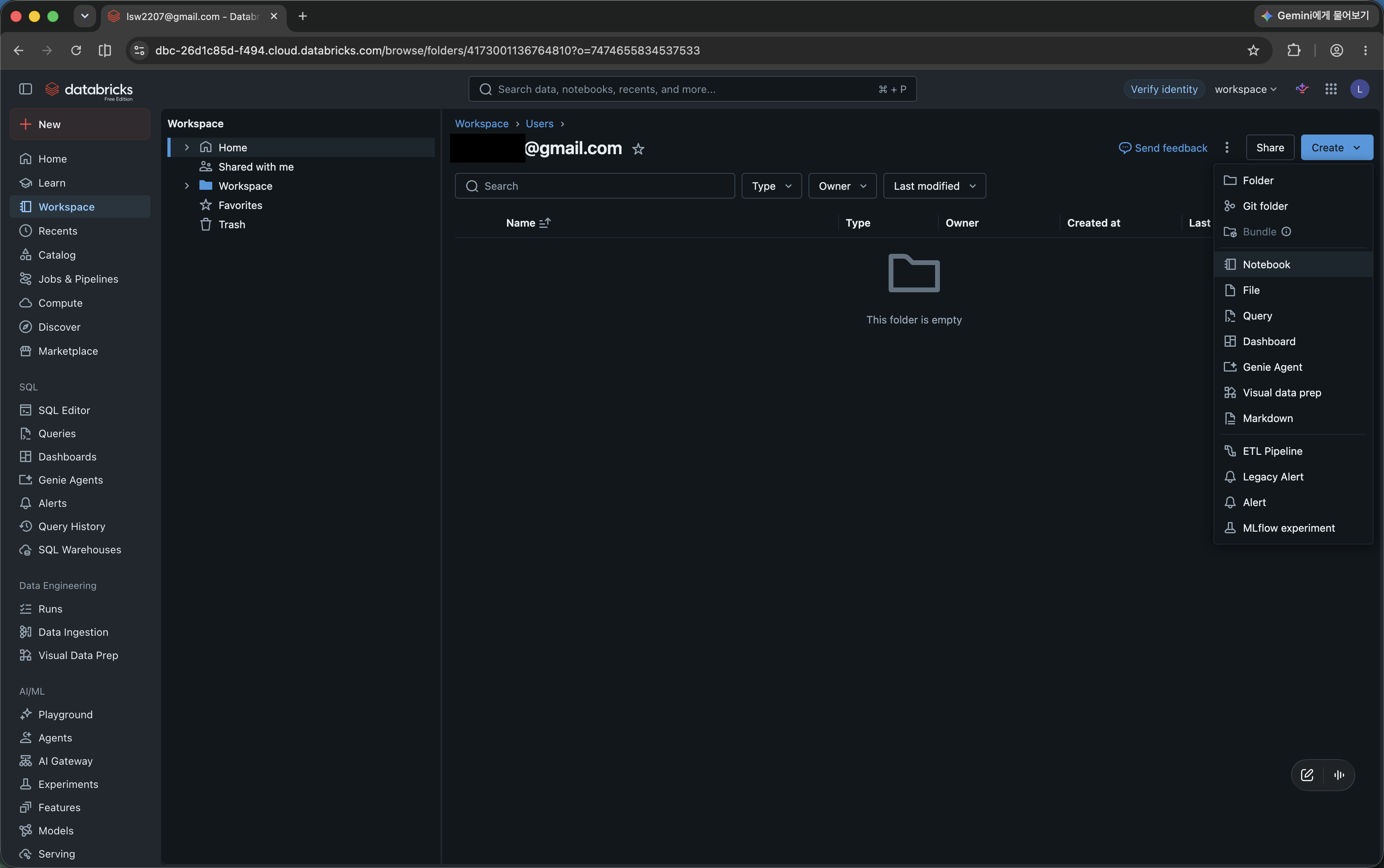The height and width of the screenshot is (868, 1384).
Task: Open the Type filter dropdown
Action: (x=772, y=186)
